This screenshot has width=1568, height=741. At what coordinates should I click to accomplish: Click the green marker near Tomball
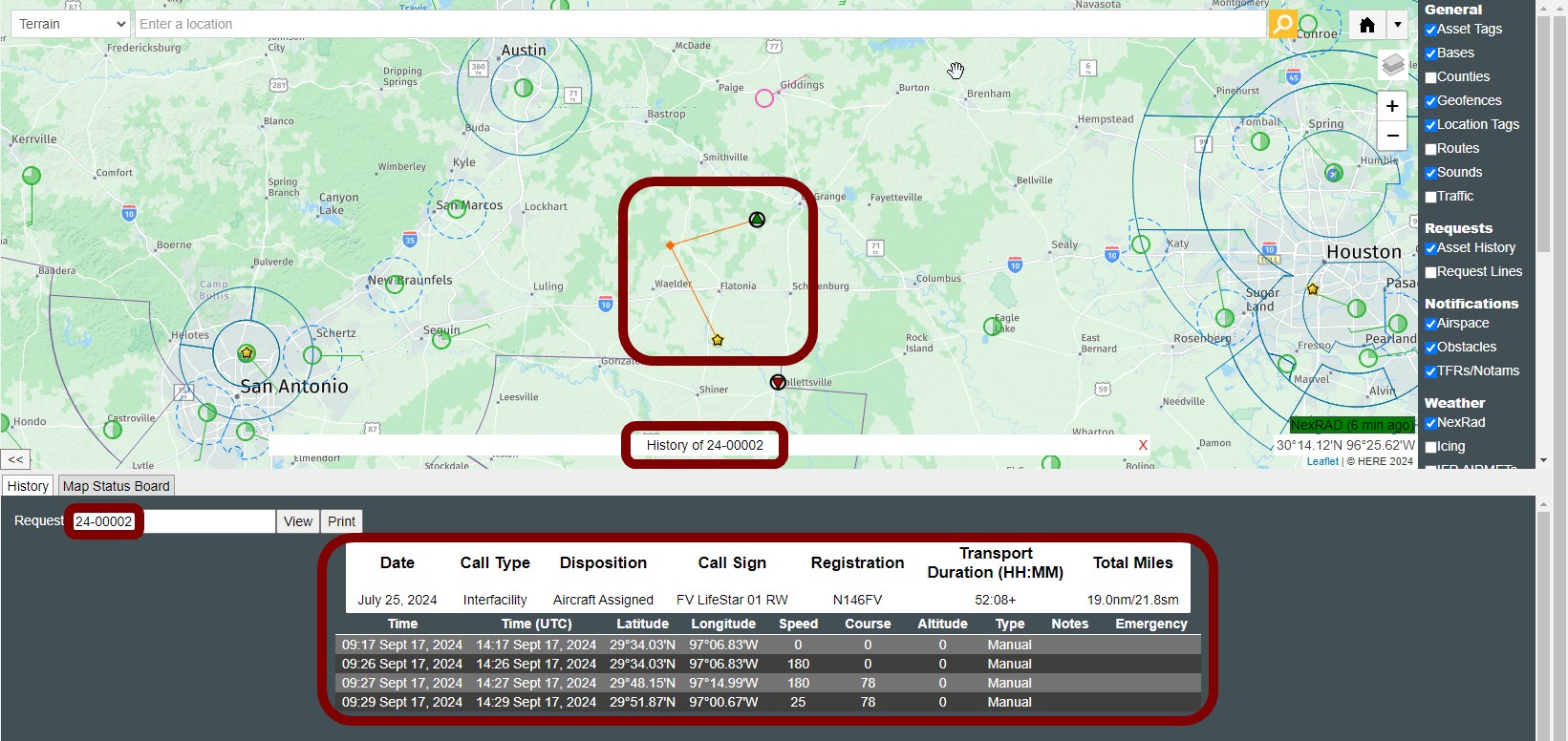pos(1260,141)
